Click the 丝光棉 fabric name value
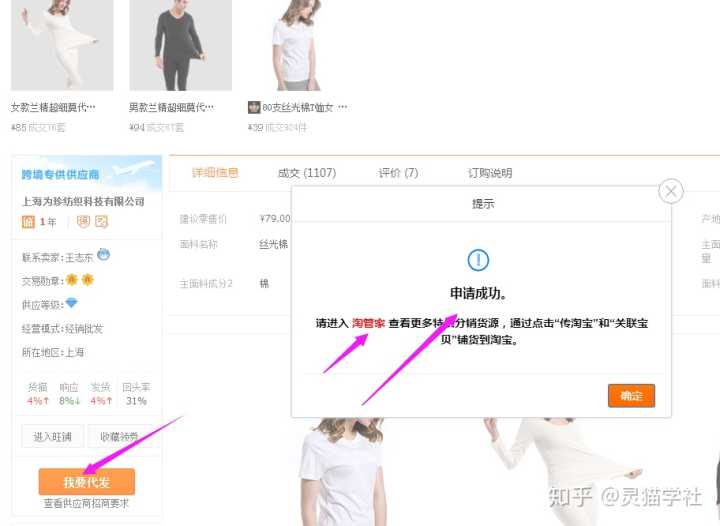This screenshot has height=526, width=720. point(273,244)
